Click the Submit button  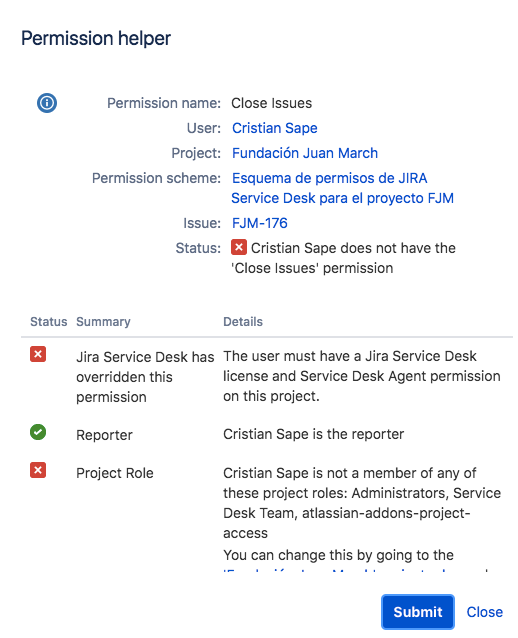[418, 612]
